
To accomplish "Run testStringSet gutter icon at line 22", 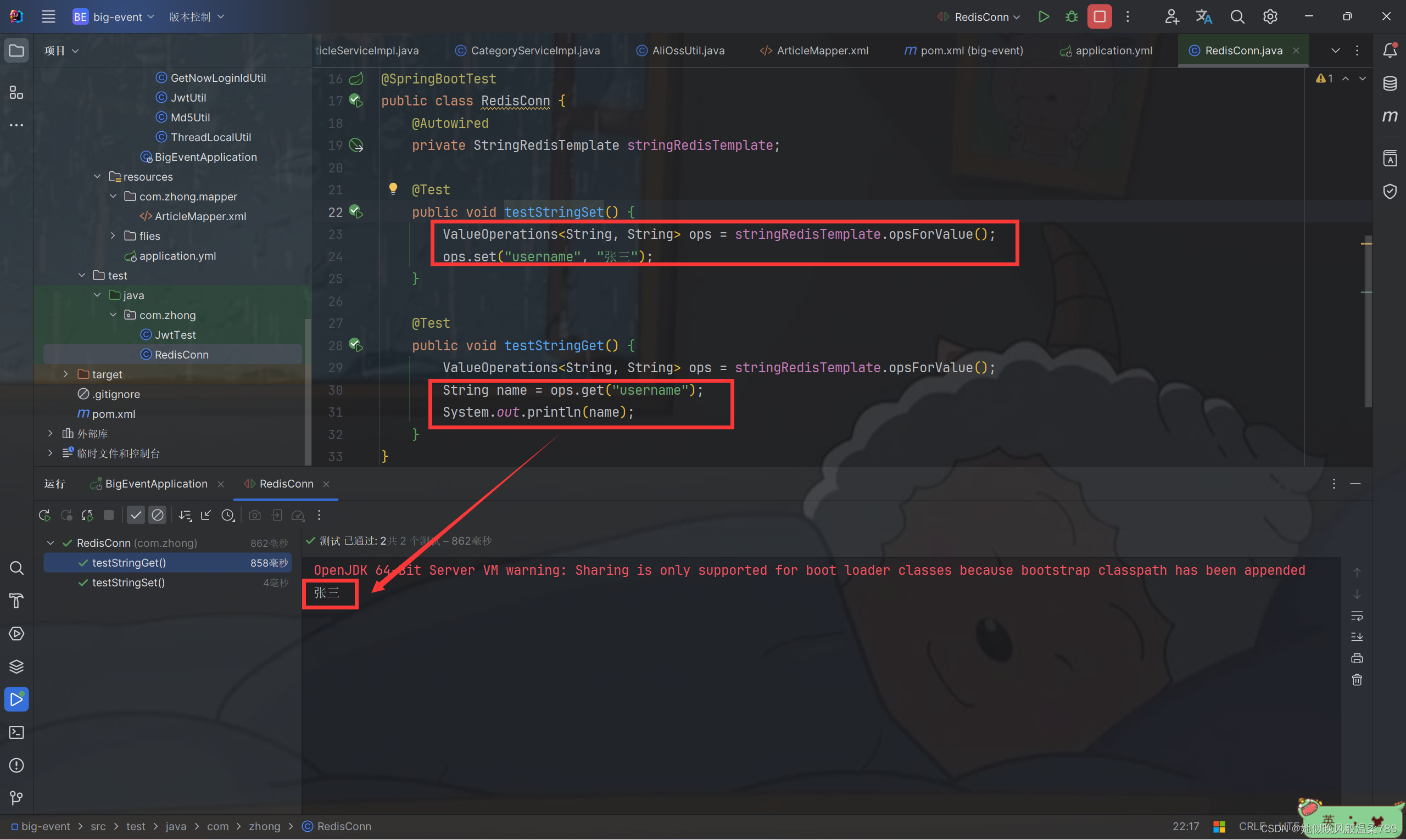I will [355, 212].
